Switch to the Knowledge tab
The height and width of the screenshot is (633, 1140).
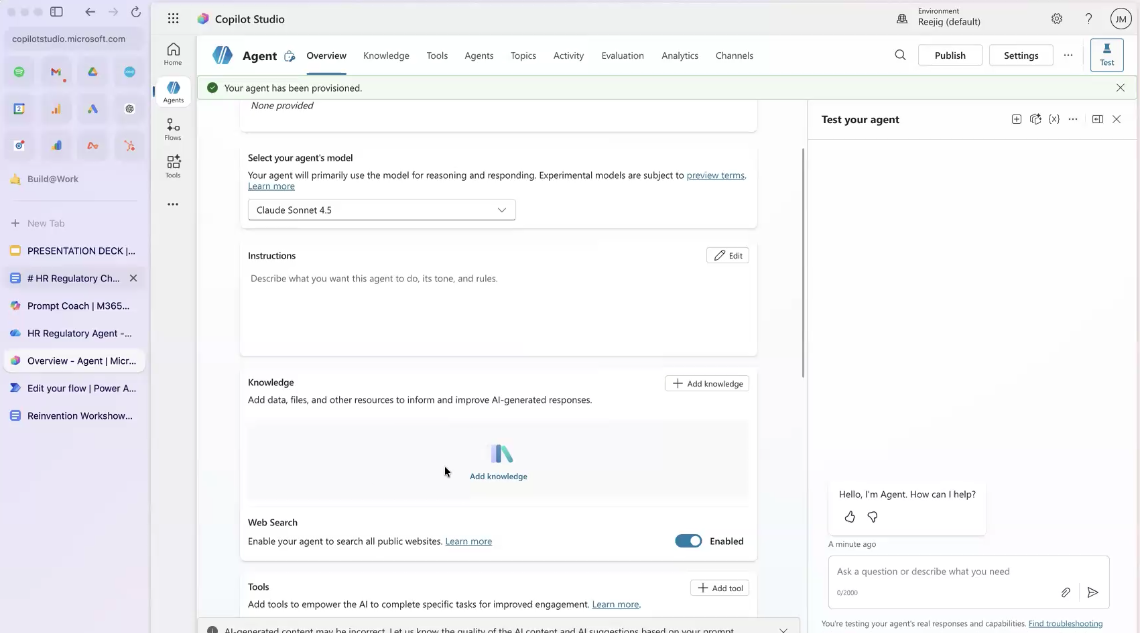pyautogui.click(x=386, y=56)
